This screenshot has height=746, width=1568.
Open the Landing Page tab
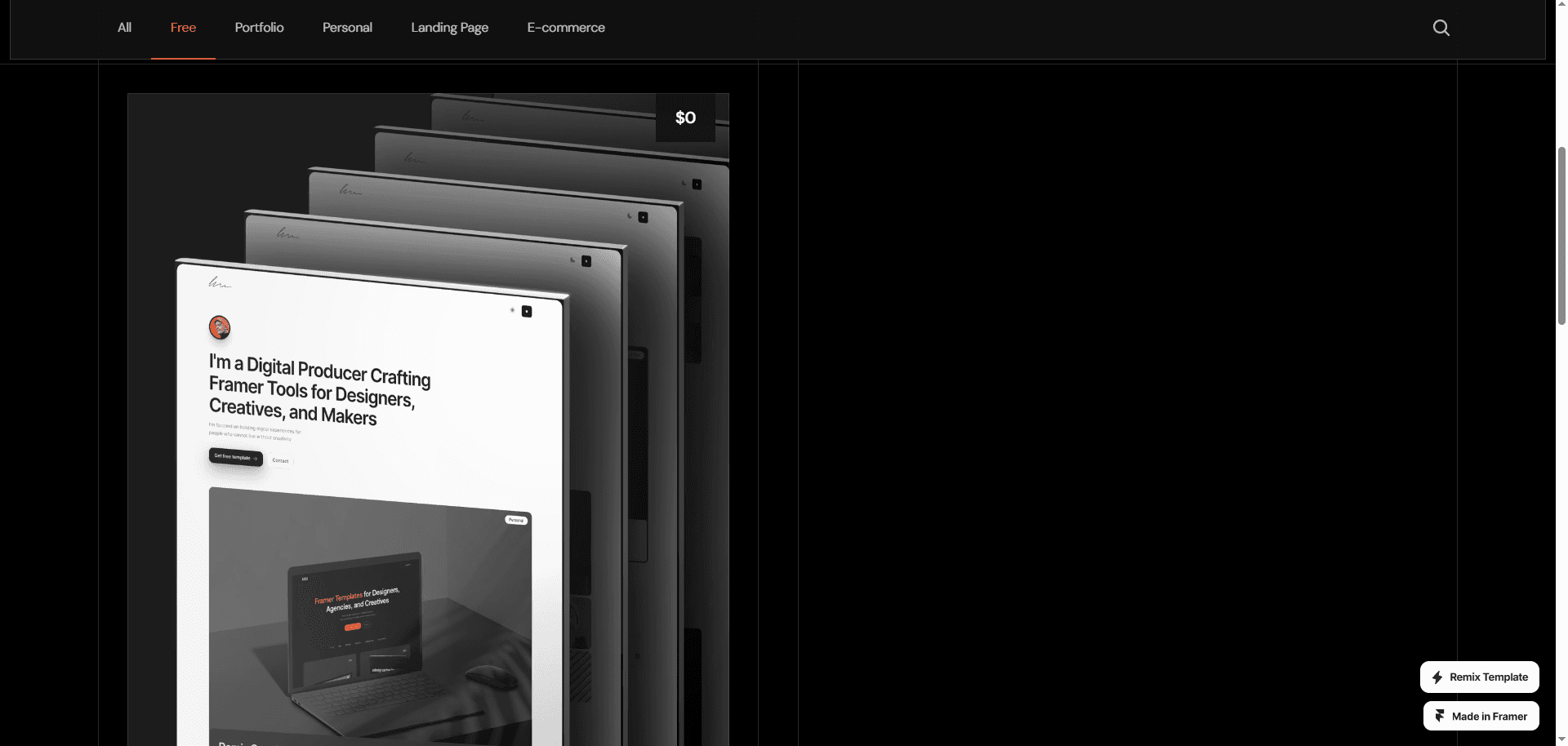[x=449, y=28]
